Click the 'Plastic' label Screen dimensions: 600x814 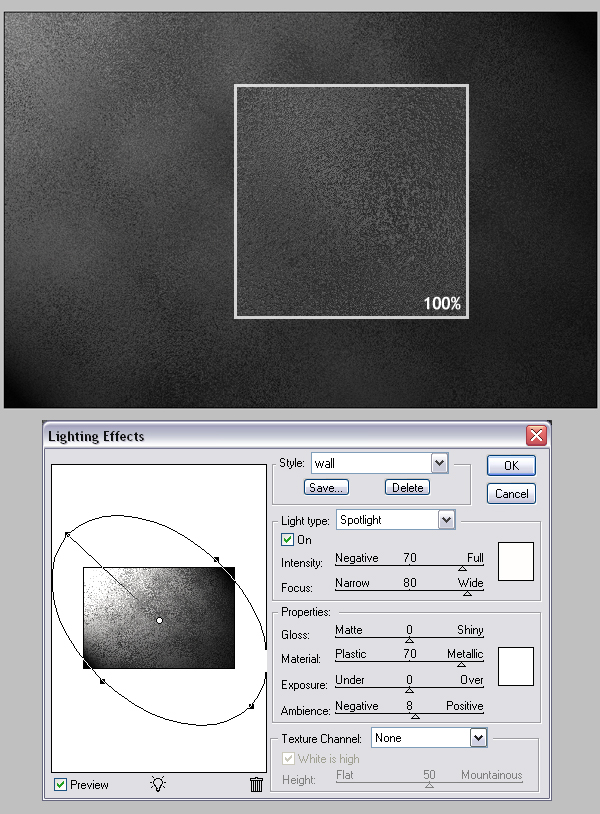351,654
